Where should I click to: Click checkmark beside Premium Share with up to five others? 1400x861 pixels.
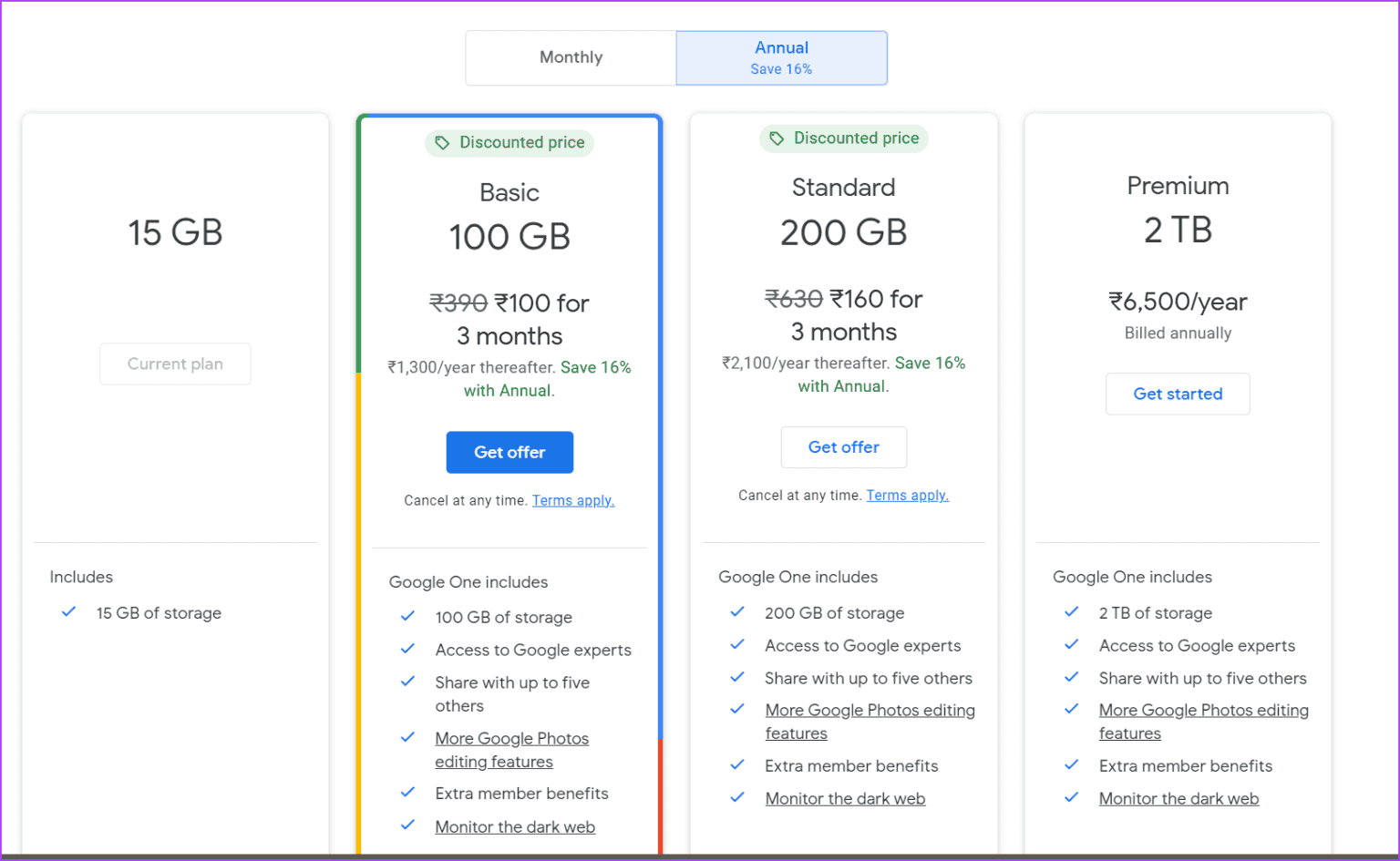point(1072,677)
